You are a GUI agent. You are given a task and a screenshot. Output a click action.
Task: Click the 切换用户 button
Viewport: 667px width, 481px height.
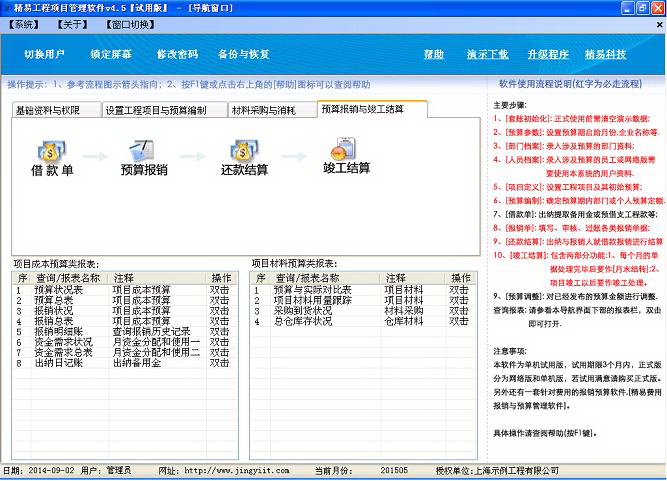(44, 54)
